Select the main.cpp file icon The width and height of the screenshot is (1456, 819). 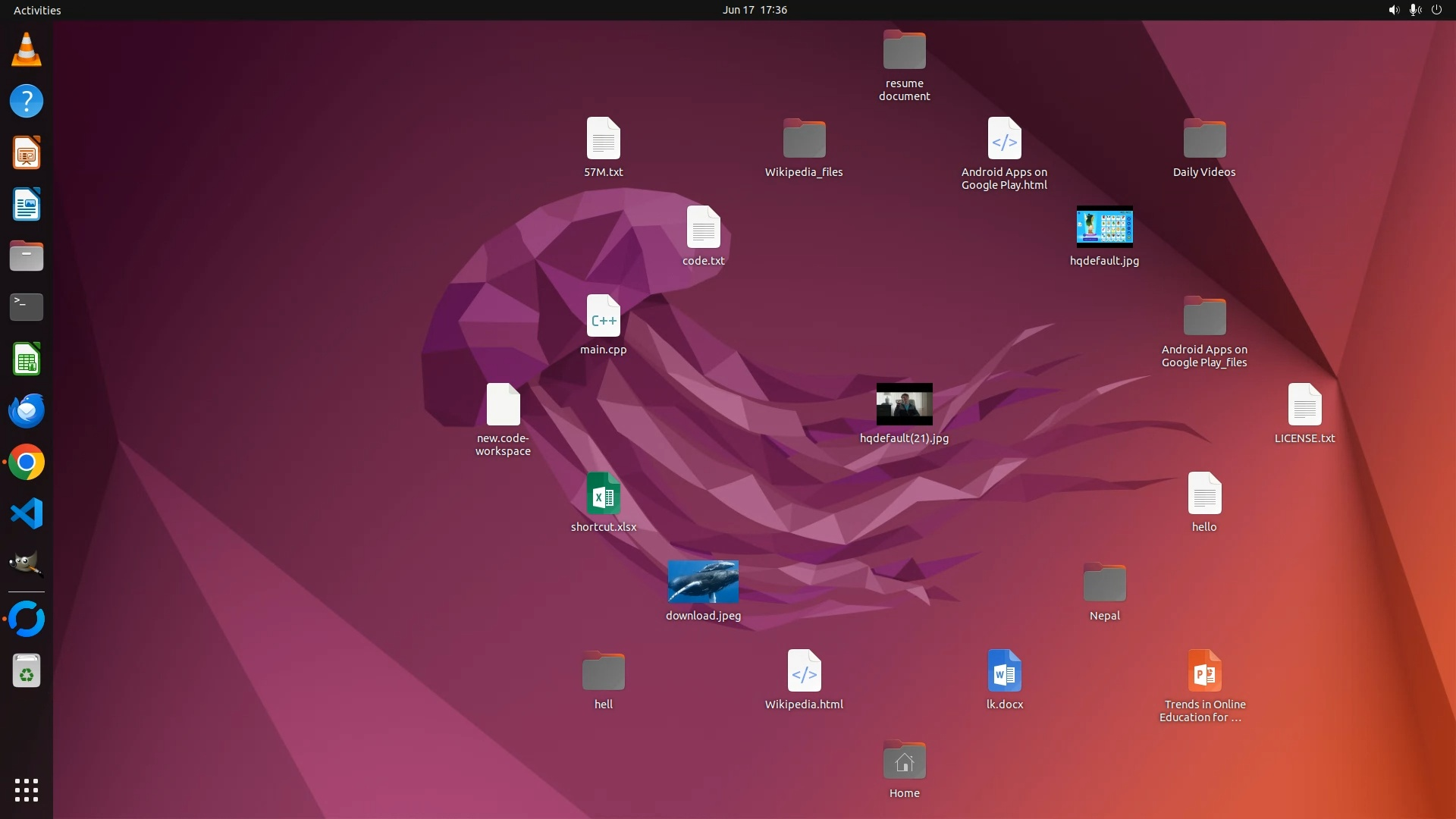[x=603, y=316]
